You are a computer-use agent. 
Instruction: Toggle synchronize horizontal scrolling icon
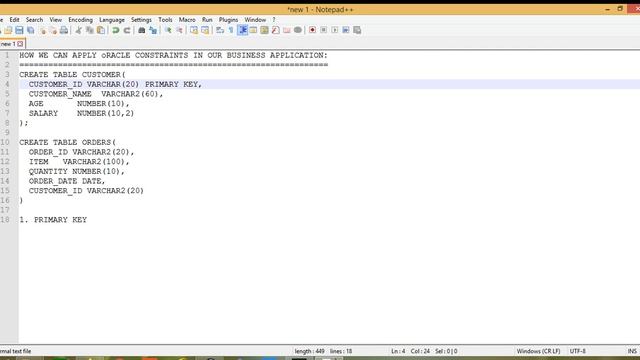coord(205,30)
